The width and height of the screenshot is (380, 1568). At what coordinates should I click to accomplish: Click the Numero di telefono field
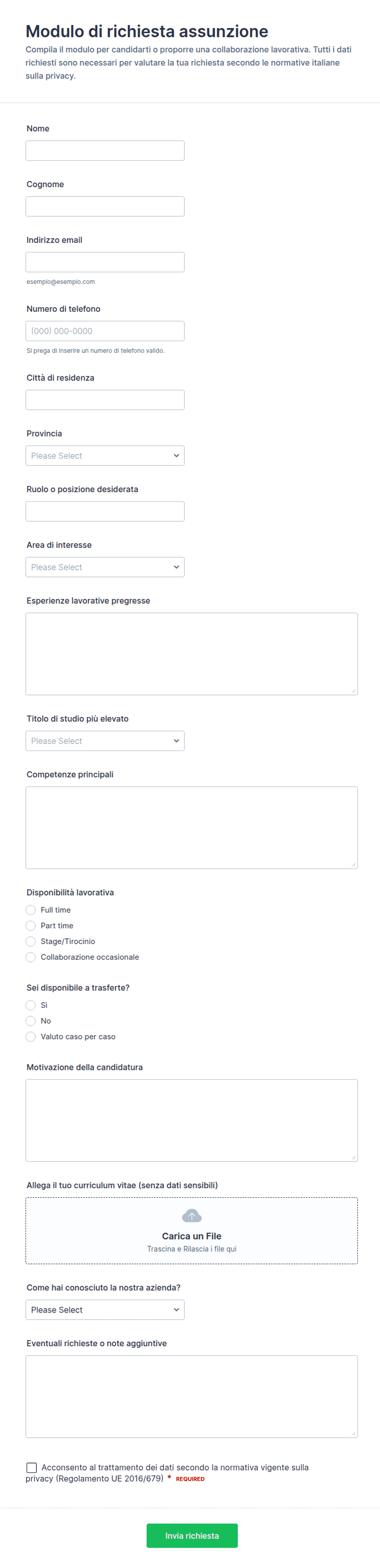[x=105, y=331]
